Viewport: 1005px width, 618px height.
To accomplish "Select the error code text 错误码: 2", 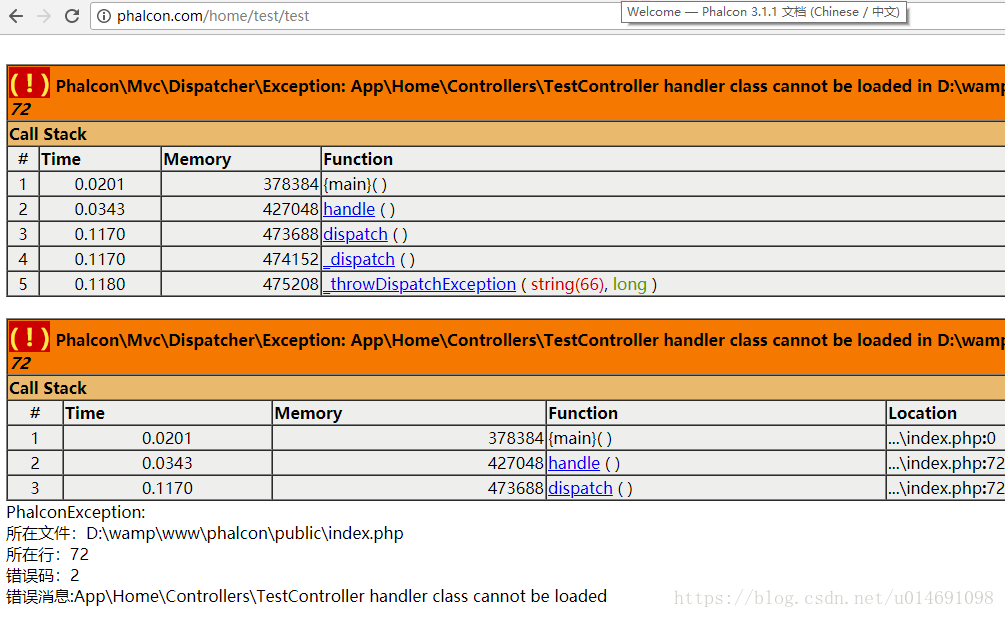I will (43, 575).
